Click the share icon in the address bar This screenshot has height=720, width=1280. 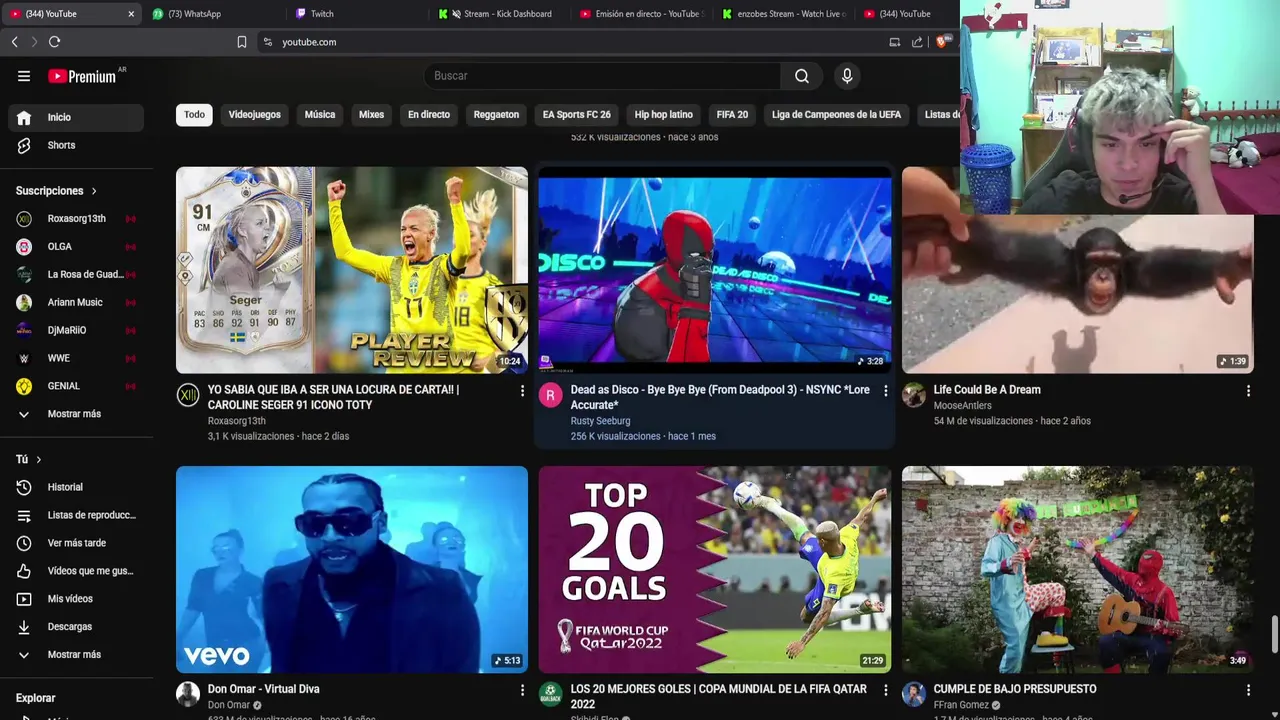pos(917,42)
